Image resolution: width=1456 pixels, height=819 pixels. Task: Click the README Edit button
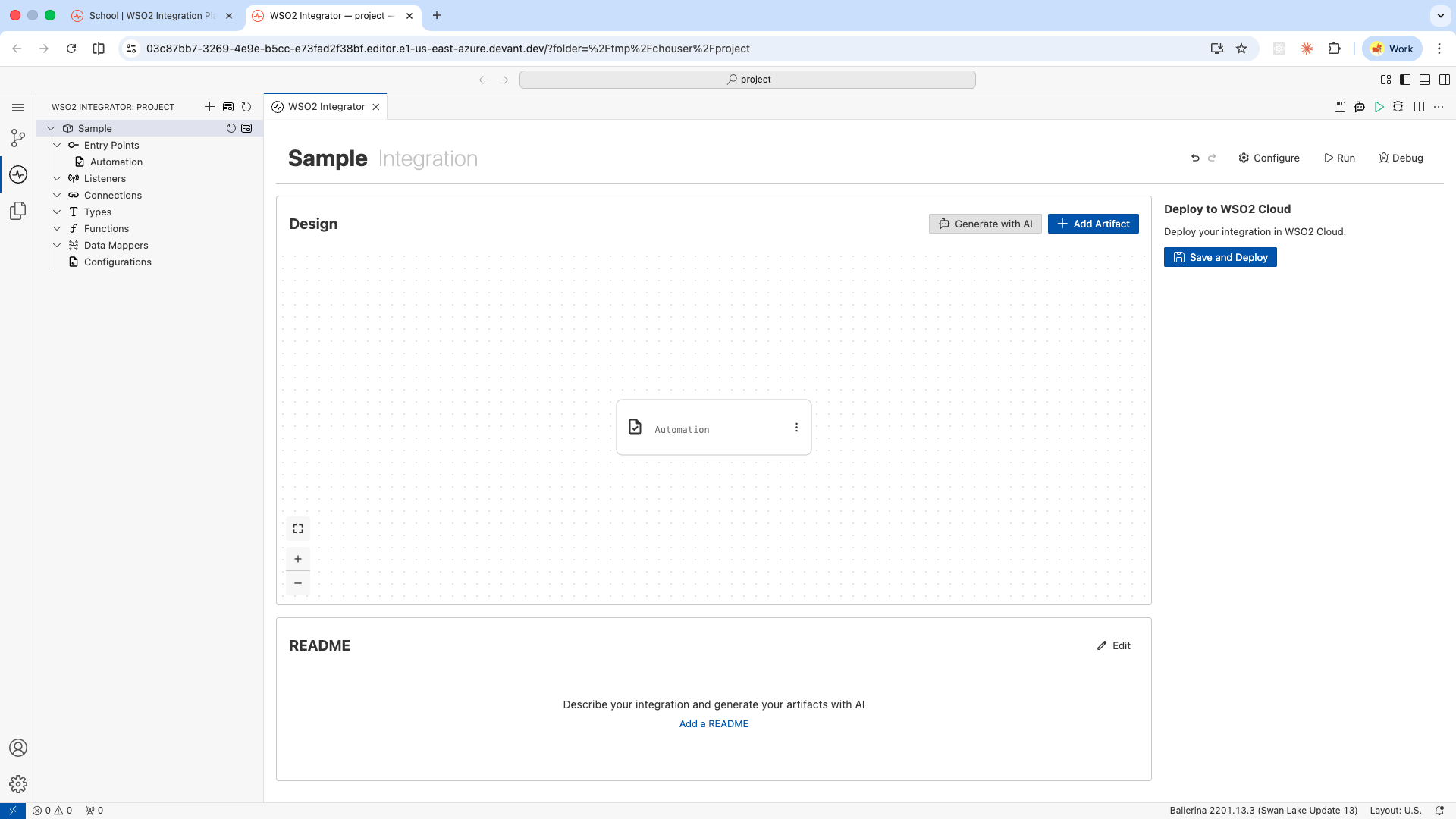tap(1113, 645)
